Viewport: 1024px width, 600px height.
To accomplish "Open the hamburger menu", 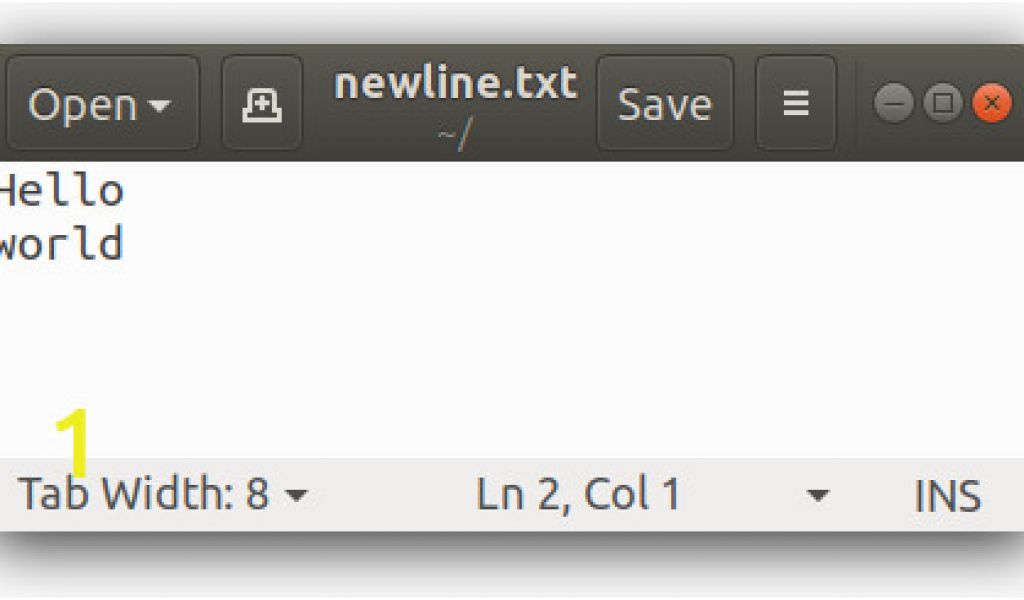I will click(795, 104).
